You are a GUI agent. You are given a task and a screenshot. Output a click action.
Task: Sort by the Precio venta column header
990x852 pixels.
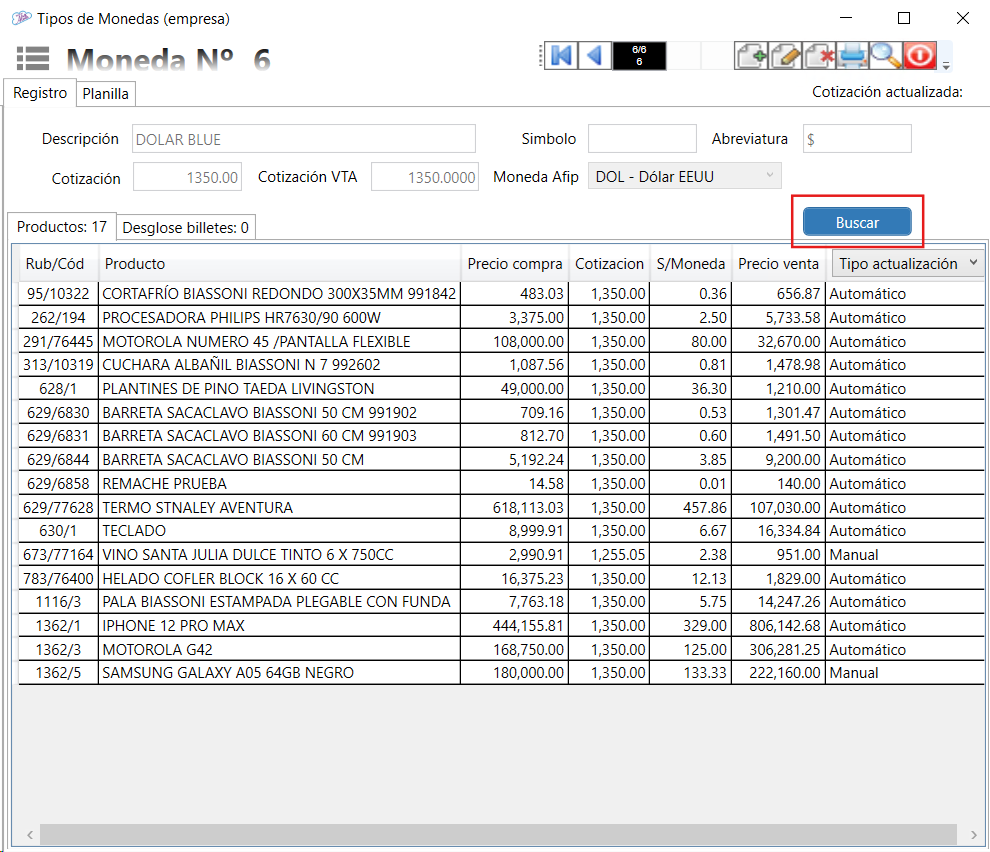[778, 264]
